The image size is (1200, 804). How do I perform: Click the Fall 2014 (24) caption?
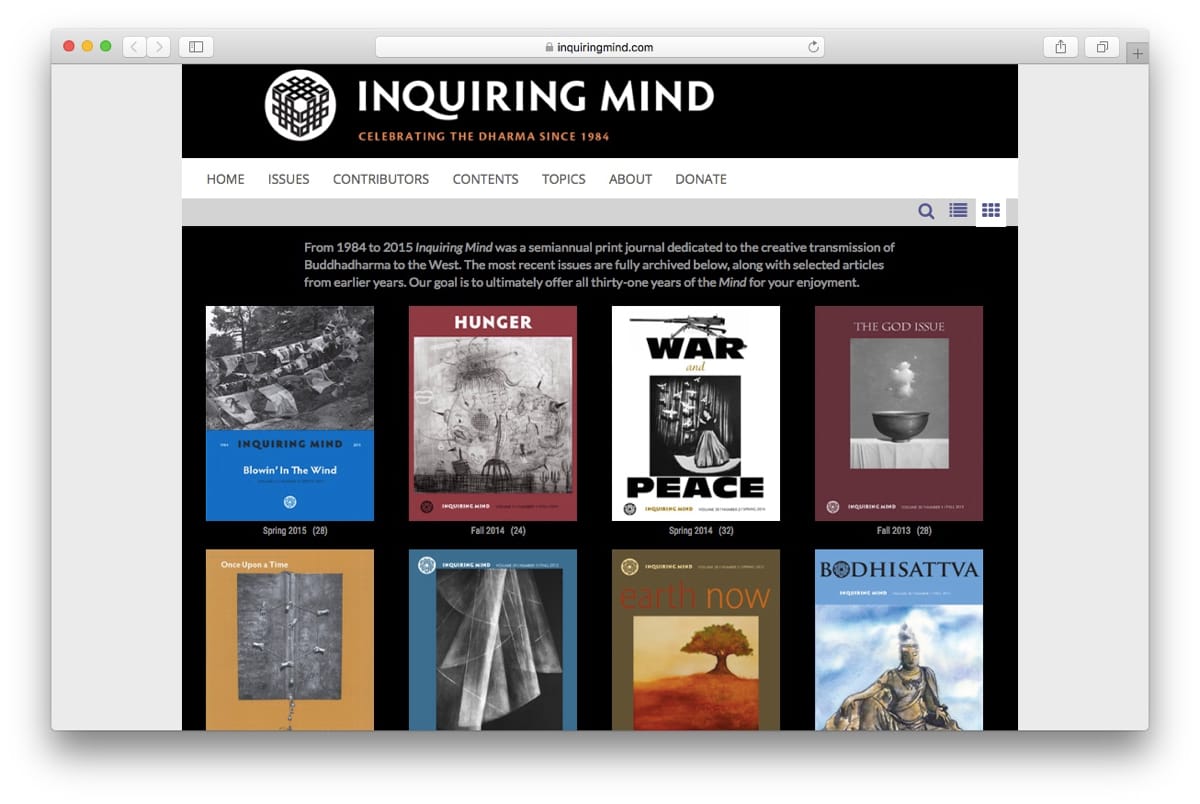point(498,531)
